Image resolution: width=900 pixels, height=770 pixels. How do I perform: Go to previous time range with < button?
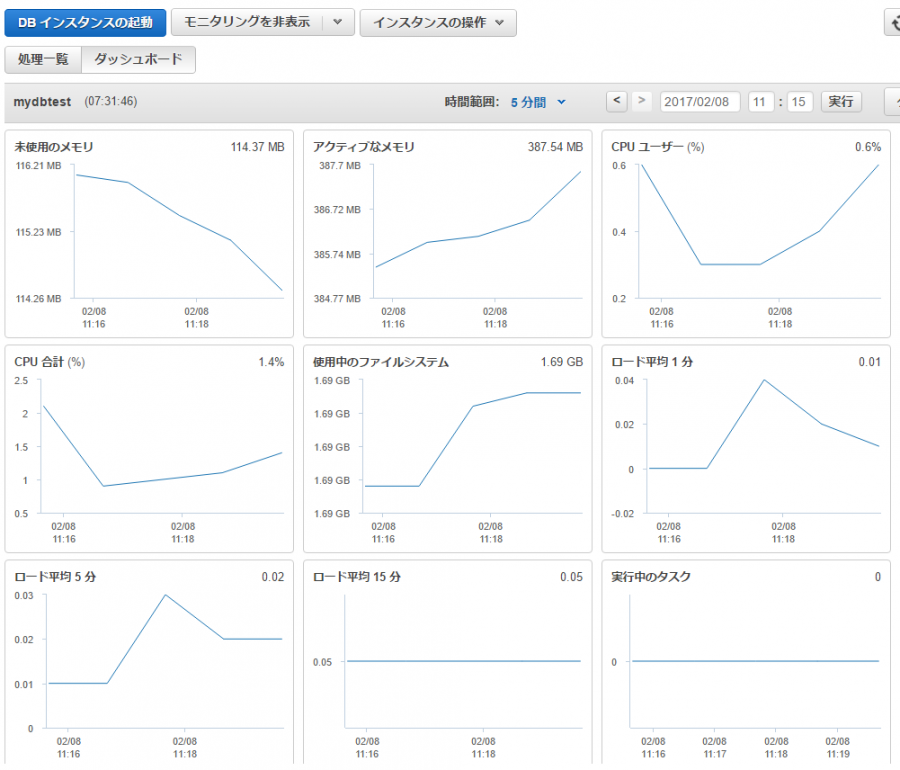[616, 102]
